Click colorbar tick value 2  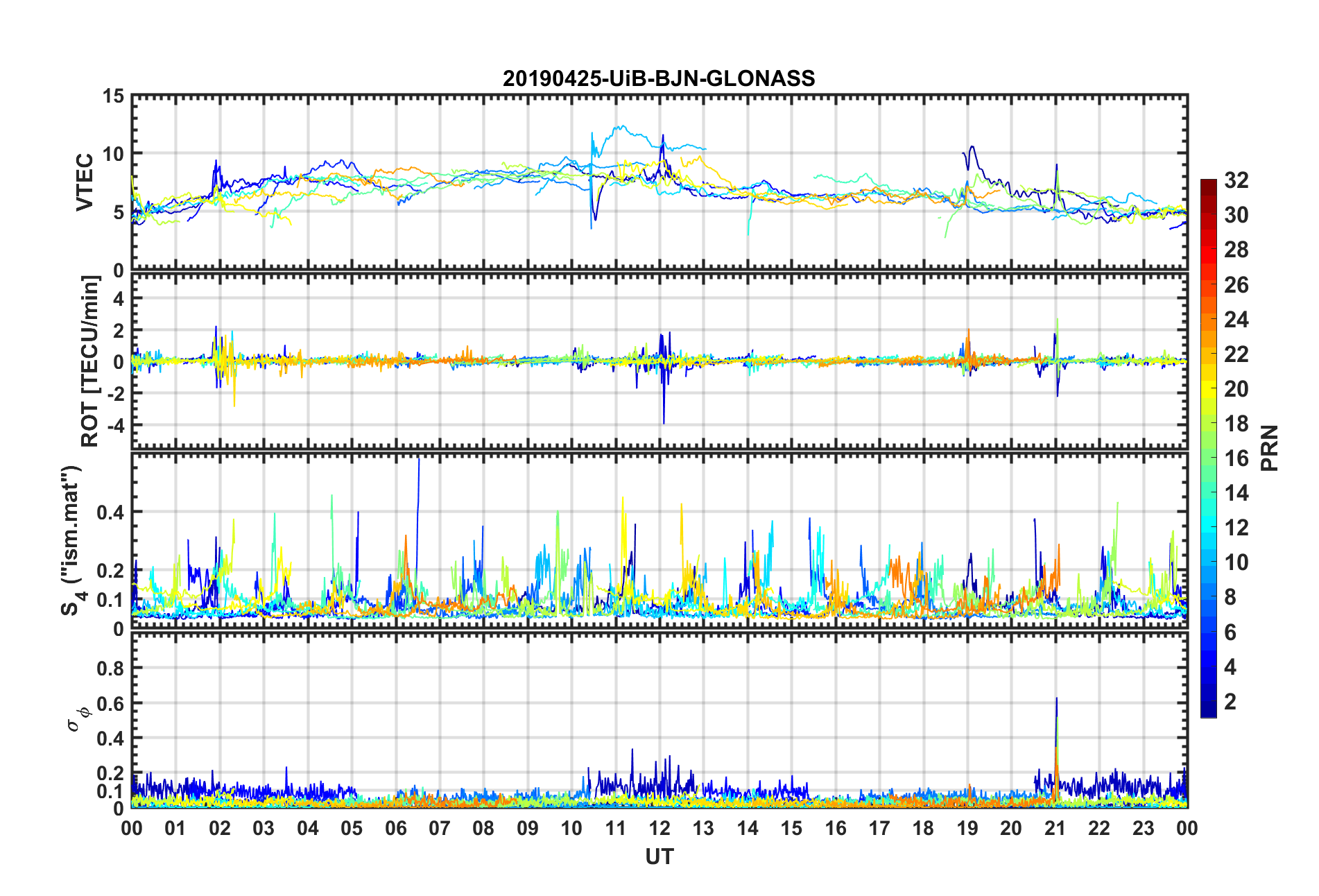[x=1230, y=702]
